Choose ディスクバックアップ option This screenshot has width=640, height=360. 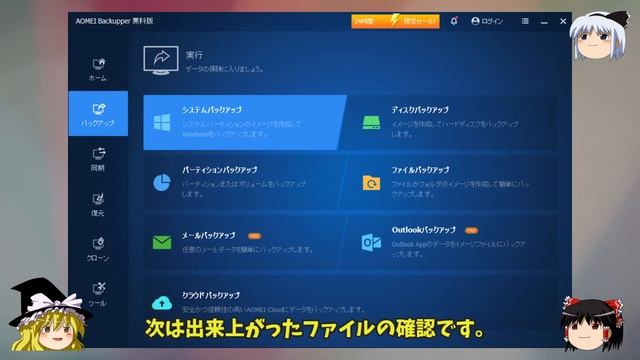point(448,122)
